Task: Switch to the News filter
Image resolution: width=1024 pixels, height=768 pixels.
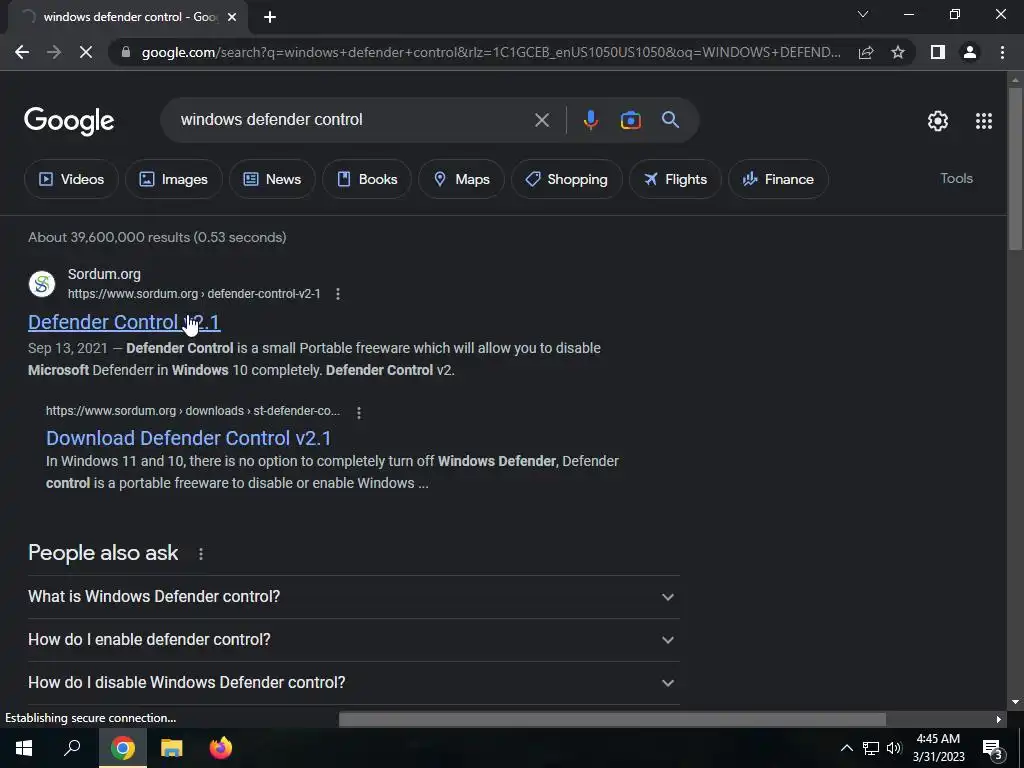Action: [272, 179]
